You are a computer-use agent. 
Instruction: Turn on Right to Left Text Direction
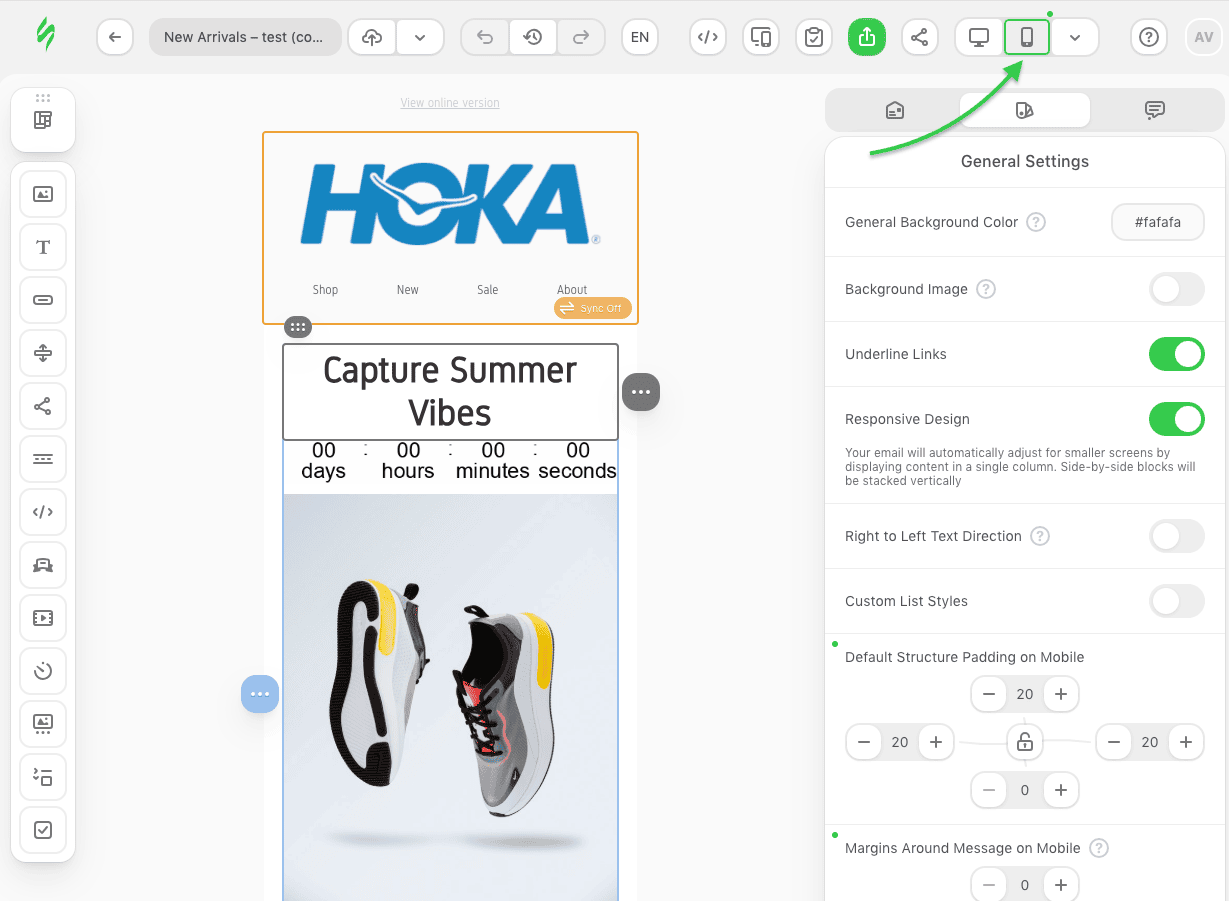(x=1177, y=536)
